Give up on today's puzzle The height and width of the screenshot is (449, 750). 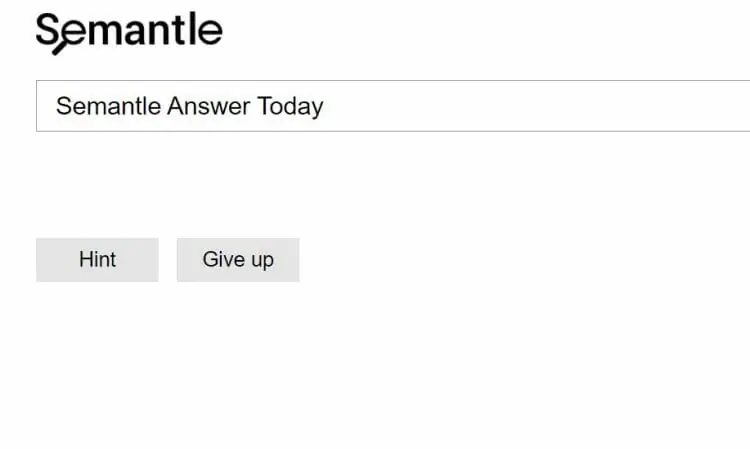[238, 260]
